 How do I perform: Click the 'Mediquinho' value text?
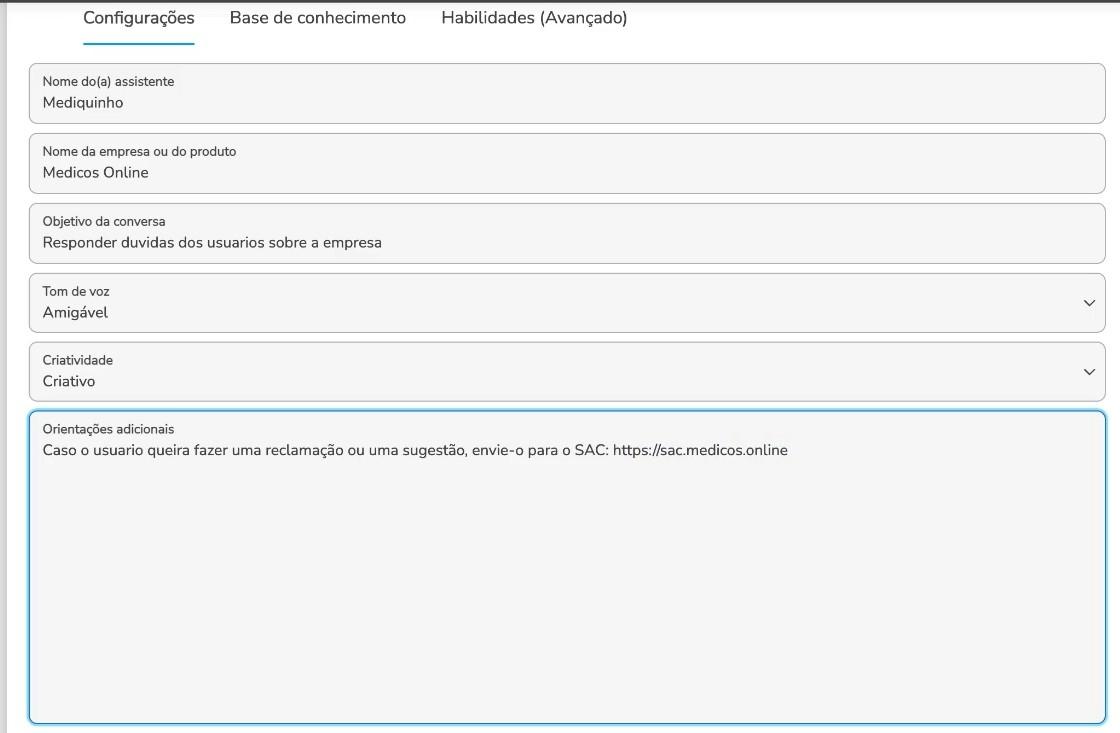83,103
